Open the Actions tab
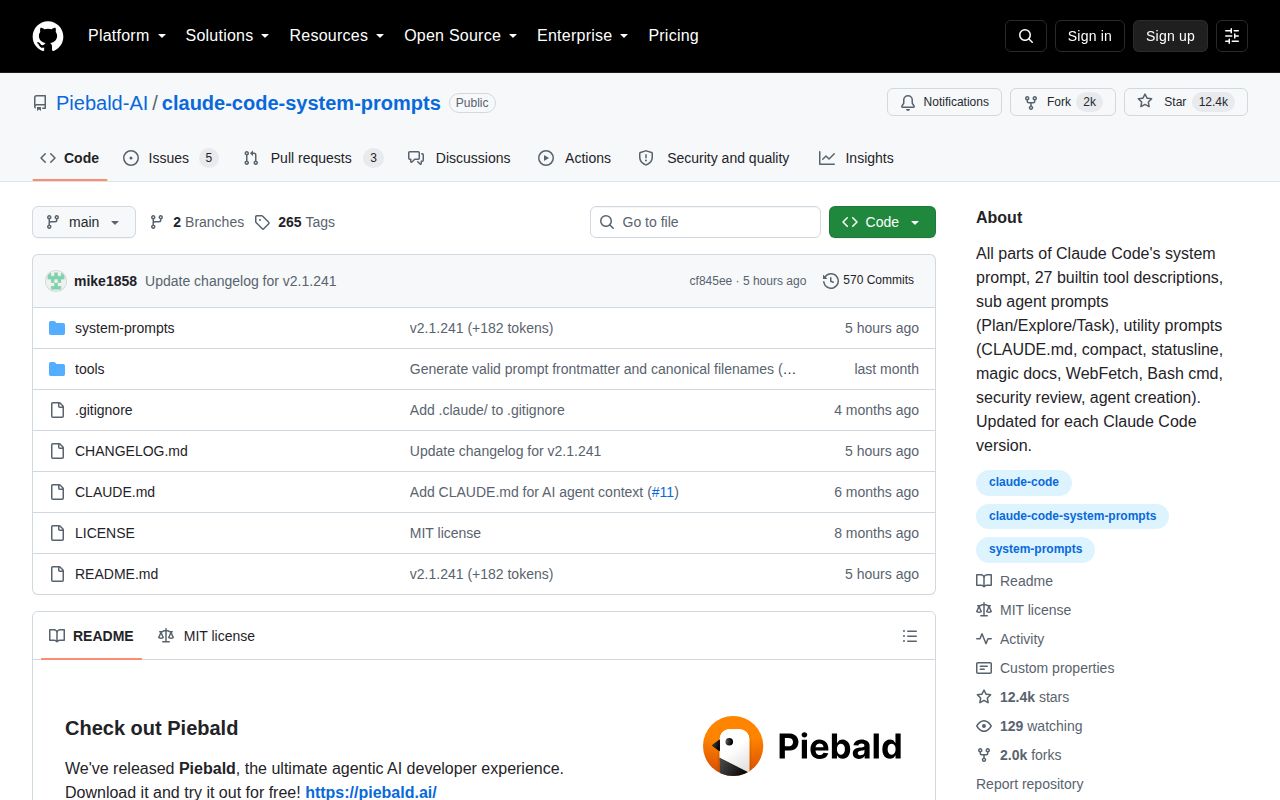Viewport: 1280px width, 800px height. click(x=575, y=158)
